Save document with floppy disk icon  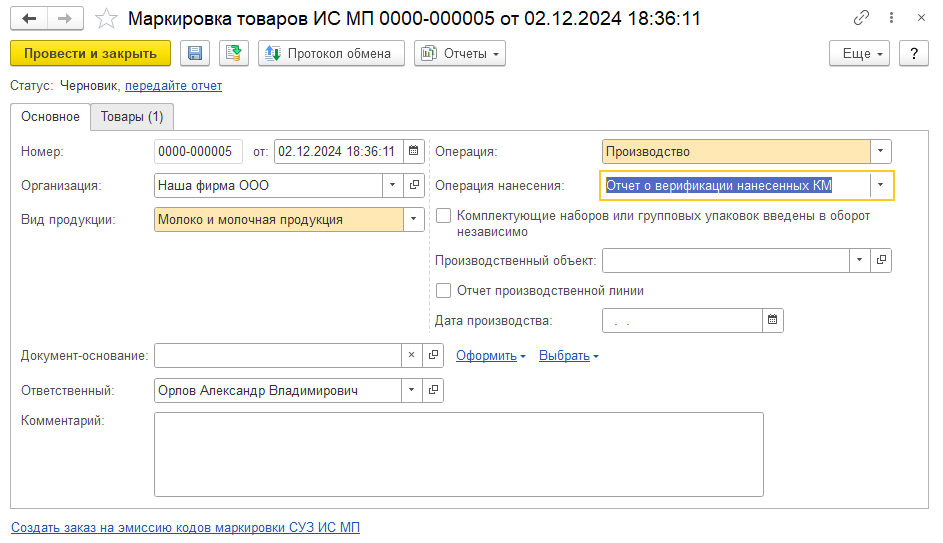[194, 53]
